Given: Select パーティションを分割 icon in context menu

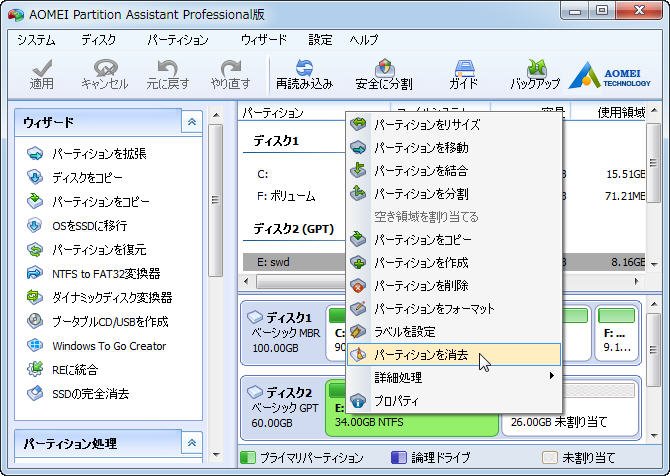Looking at the screenshot, I should point(358,194).
